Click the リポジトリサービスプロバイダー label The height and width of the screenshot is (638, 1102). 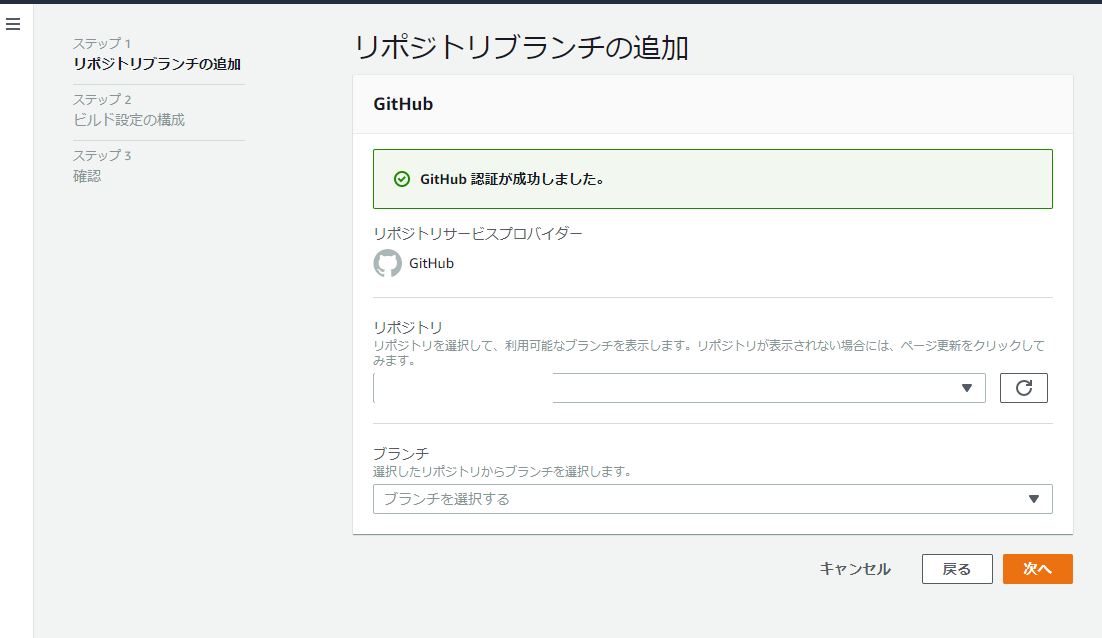pyautogui.click(x=478, y=233)
